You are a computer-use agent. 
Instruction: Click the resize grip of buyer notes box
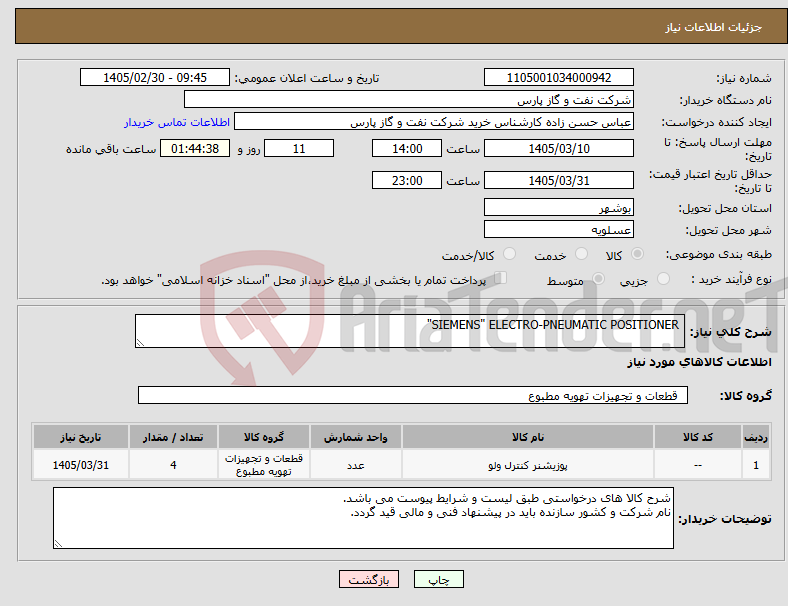[58, 544]
